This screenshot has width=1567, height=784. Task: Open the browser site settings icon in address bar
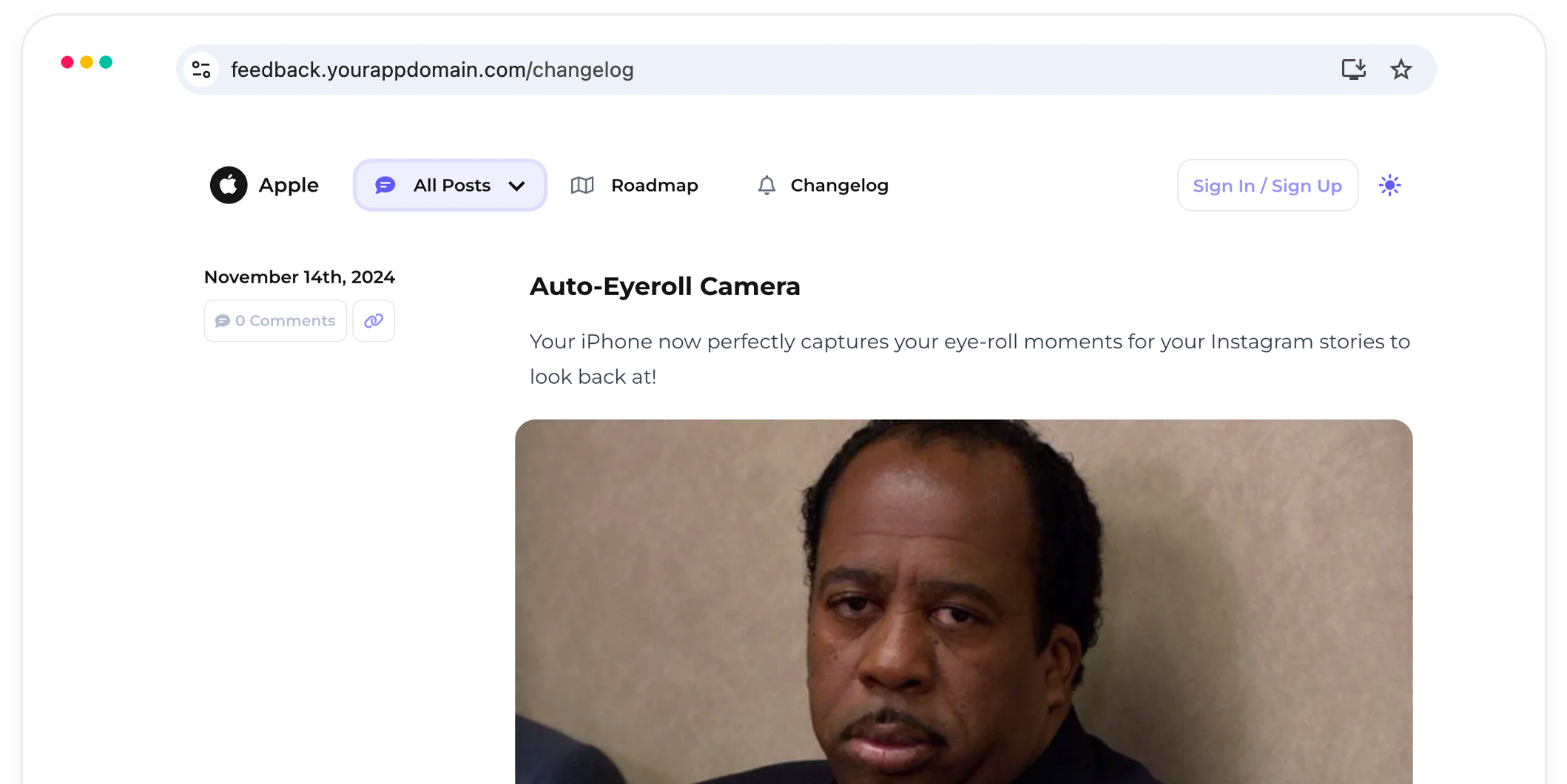(201, 69)
